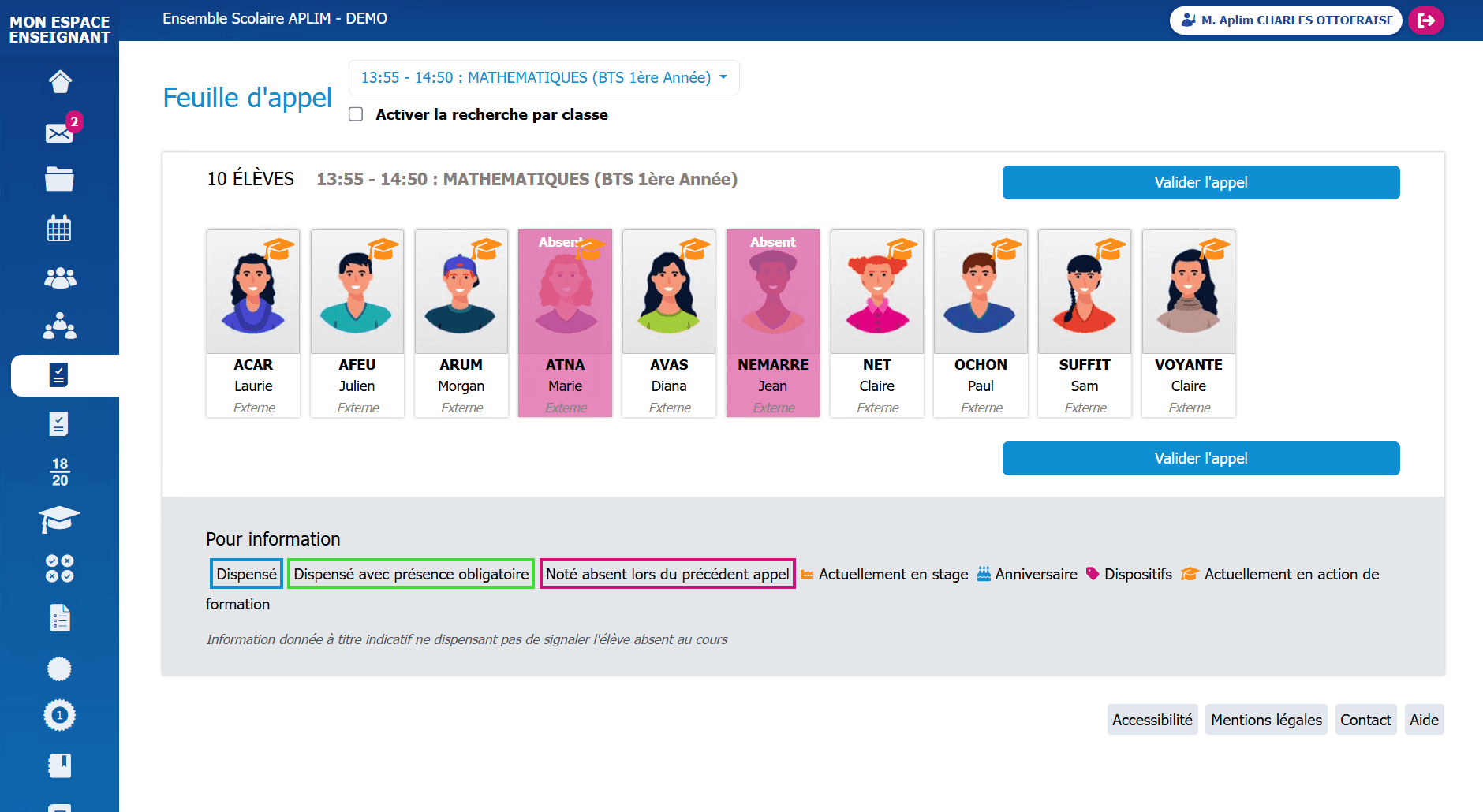This screenshot has height=812, width=1483.
Task: Click the logout icon at top right
Action: coord(1426,20)
